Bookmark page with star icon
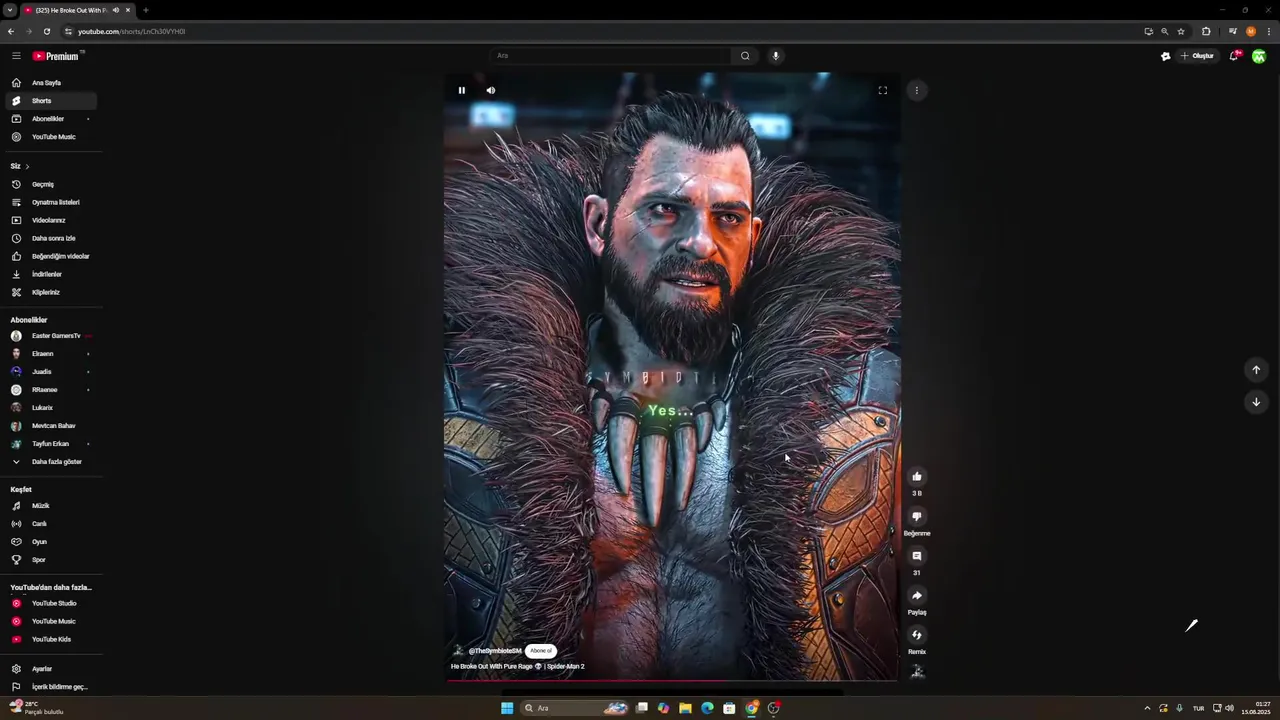 [x=1181, y=31]
